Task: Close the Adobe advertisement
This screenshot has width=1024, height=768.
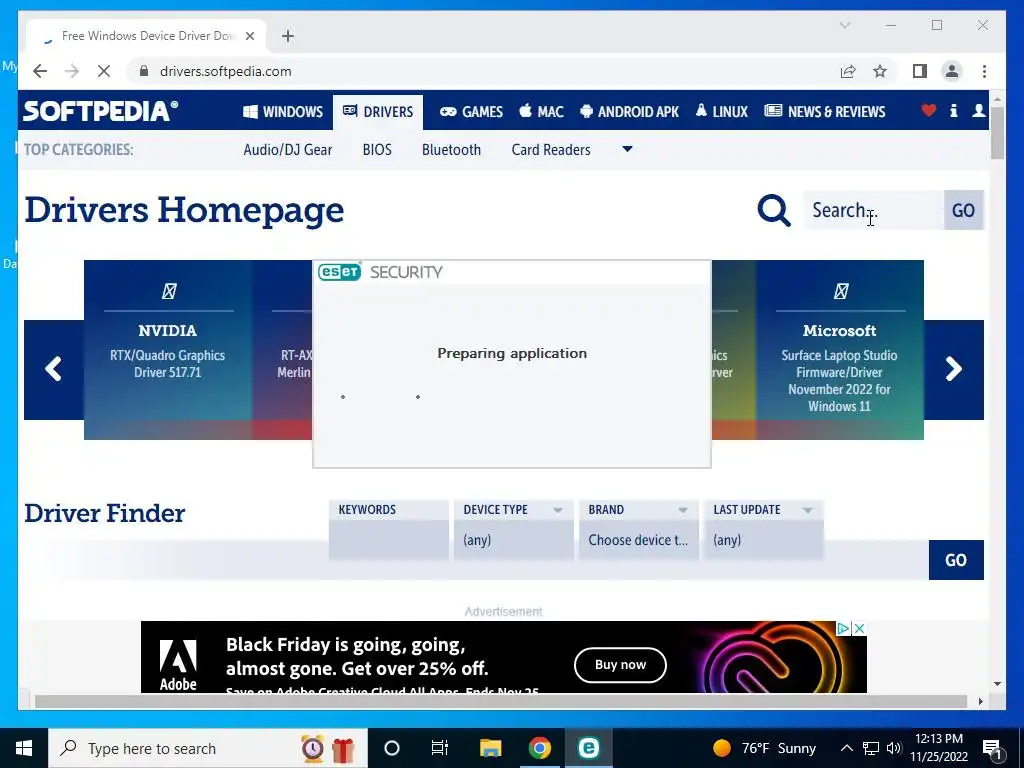Action: tap(859, 628)
